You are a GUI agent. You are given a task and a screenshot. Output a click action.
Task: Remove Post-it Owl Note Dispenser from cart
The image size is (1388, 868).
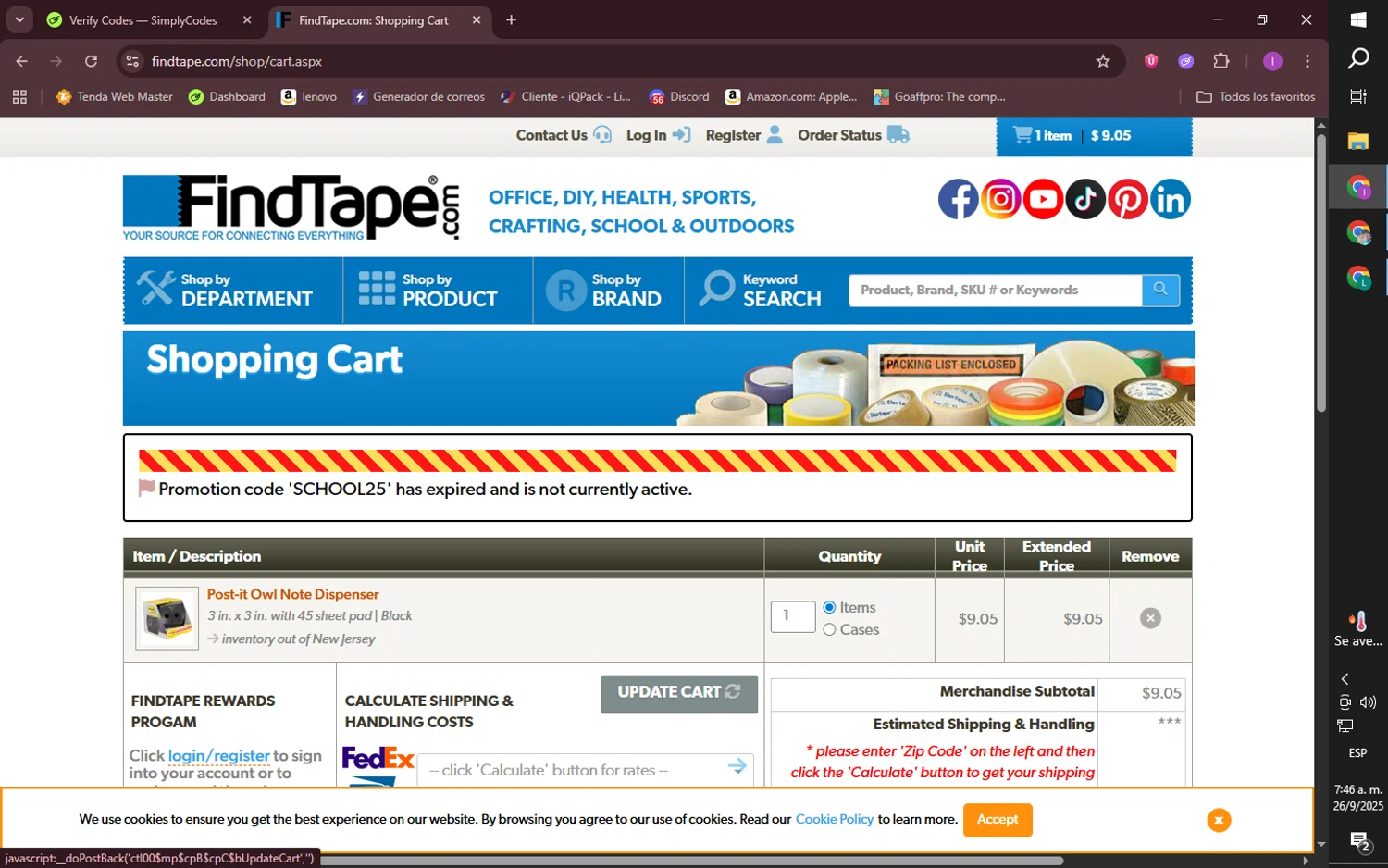[1150, 618]
